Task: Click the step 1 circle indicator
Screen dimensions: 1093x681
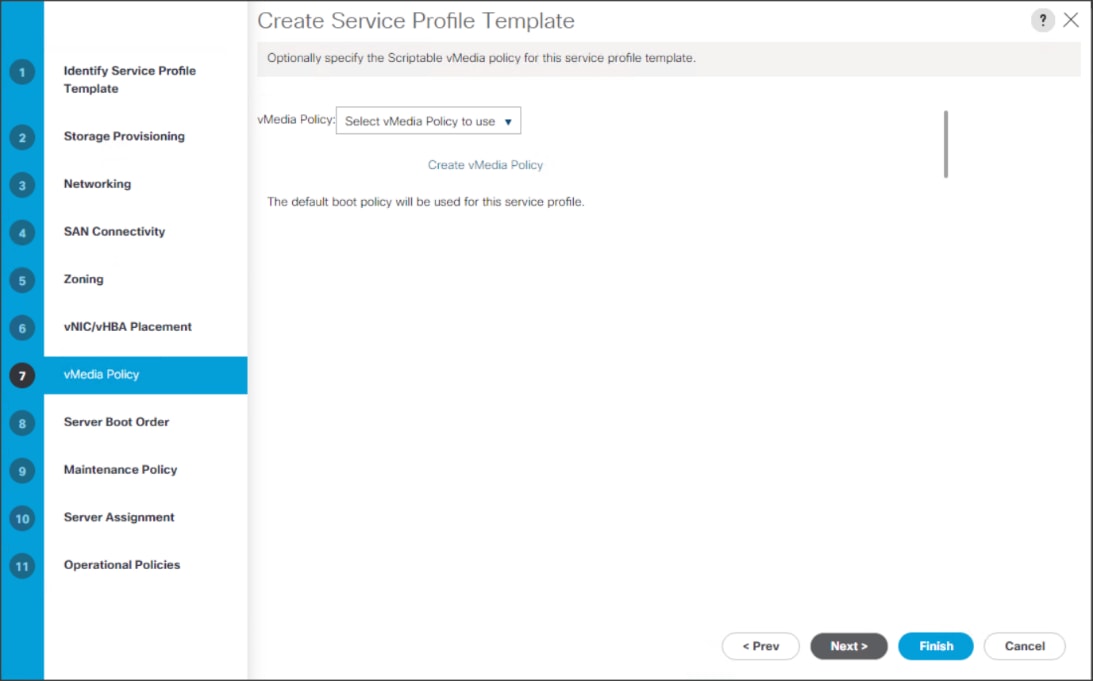Action: [x=22, y=72]
